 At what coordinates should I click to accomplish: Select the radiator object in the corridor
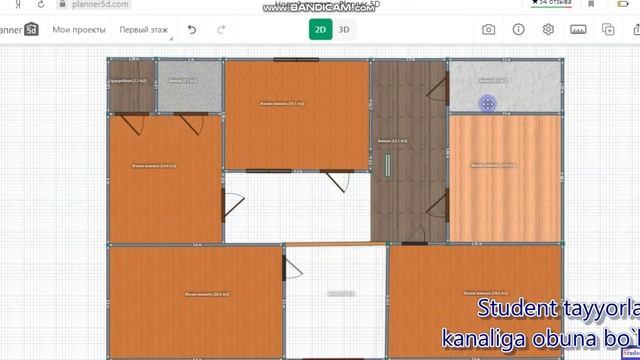[388, 165]
